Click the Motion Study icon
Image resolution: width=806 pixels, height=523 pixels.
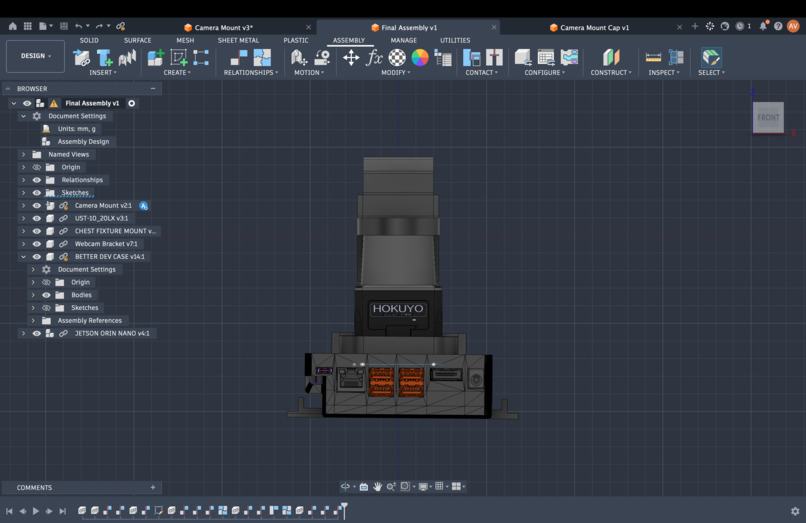click(x=322, y=58)
